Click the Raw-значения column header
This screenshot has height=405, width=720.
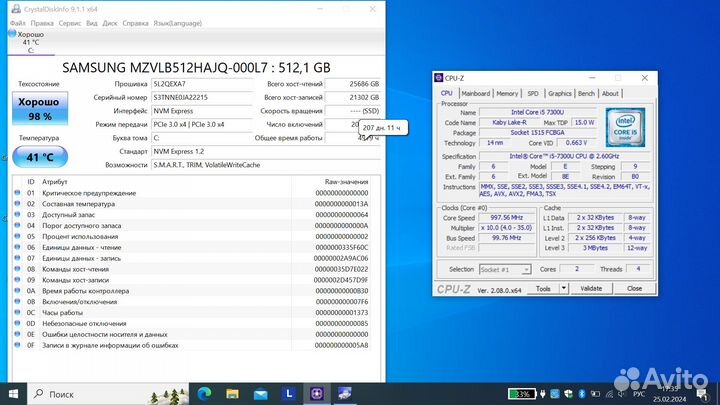tap(346, 182)
